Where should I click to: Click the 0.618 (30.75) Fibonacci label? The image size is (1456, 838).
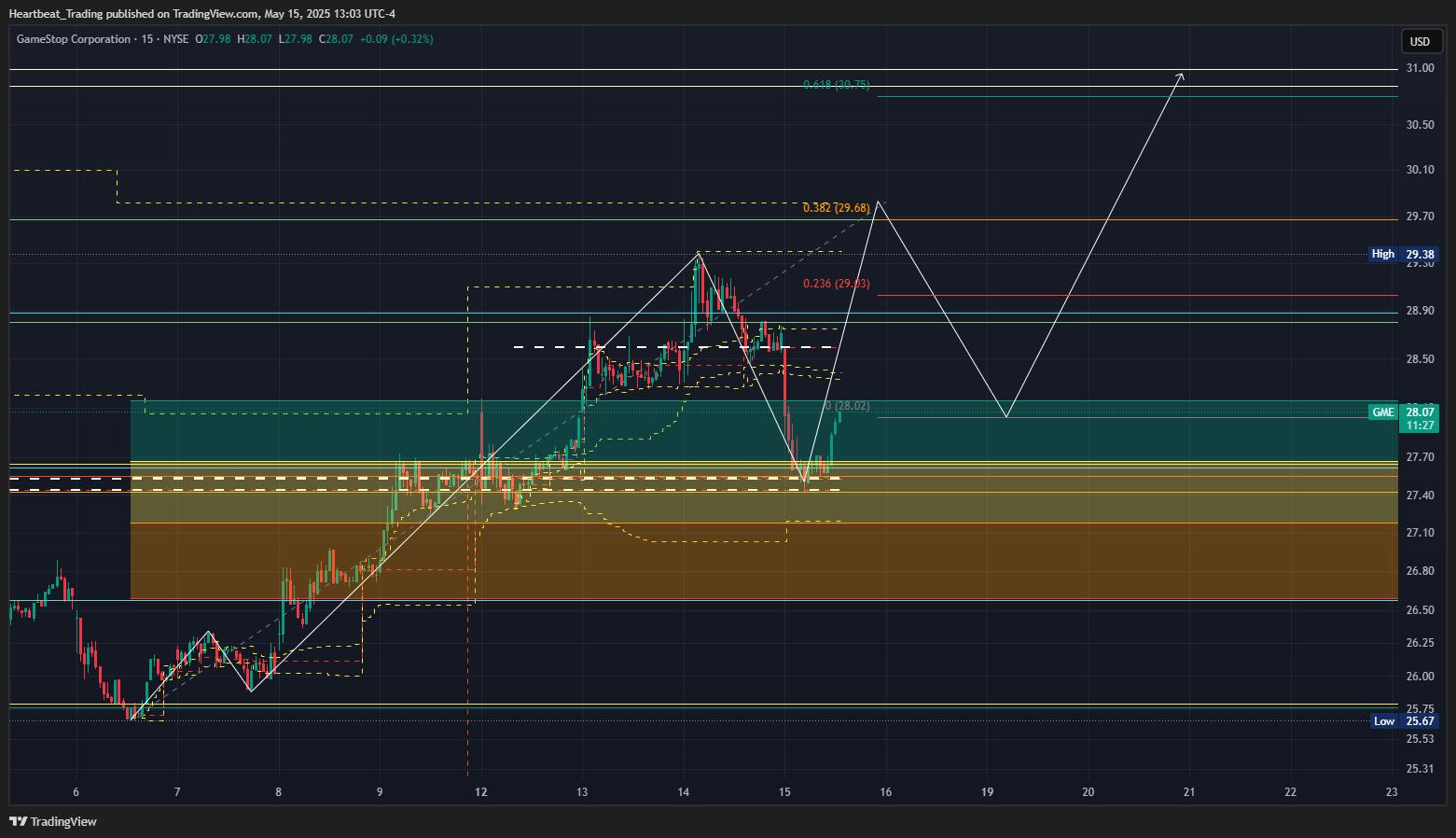click(837, 85)
